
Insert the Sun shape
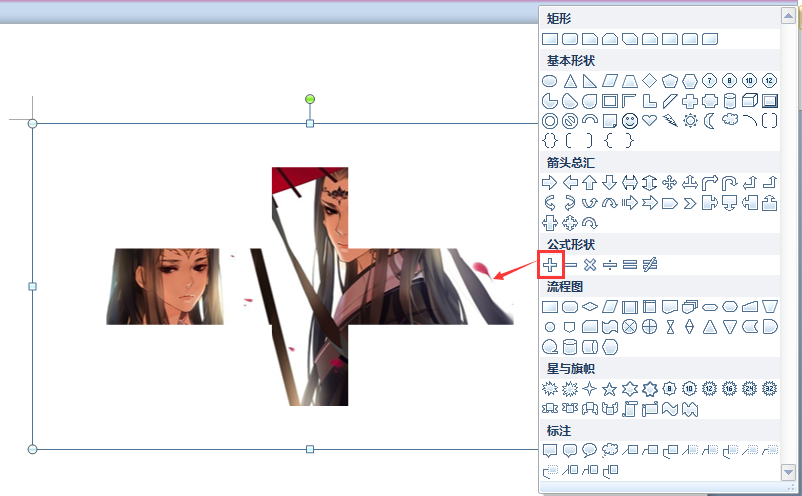(x=689, y=121)
